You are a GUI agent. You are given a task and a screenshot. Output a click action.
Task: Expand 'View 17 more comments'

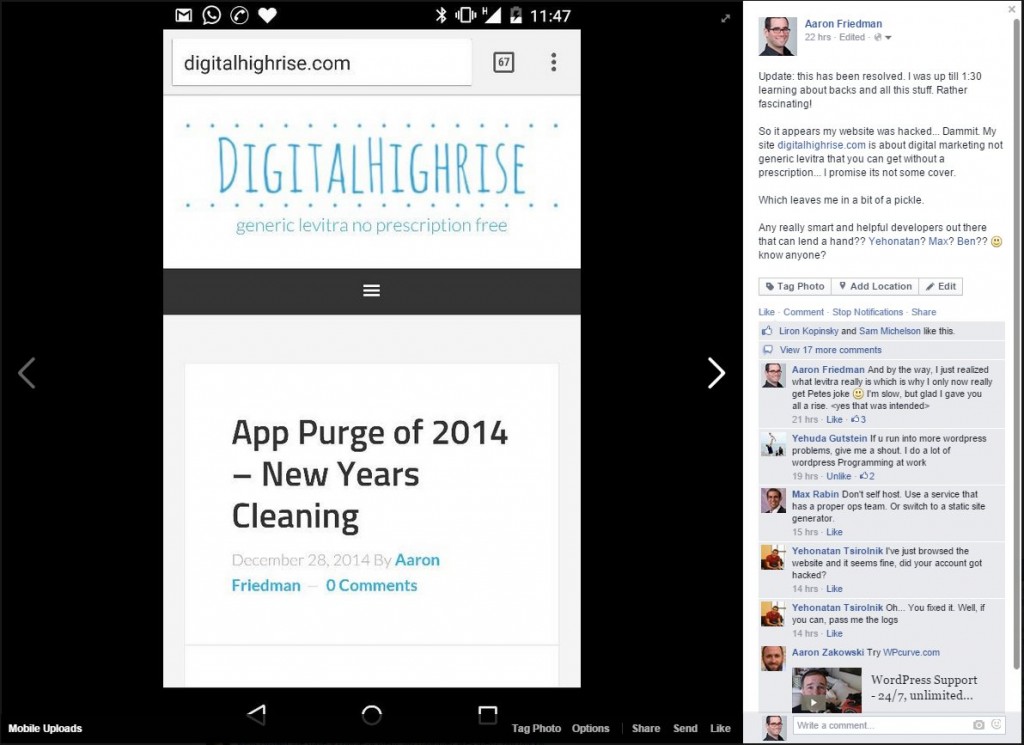[x=830, y=350]
